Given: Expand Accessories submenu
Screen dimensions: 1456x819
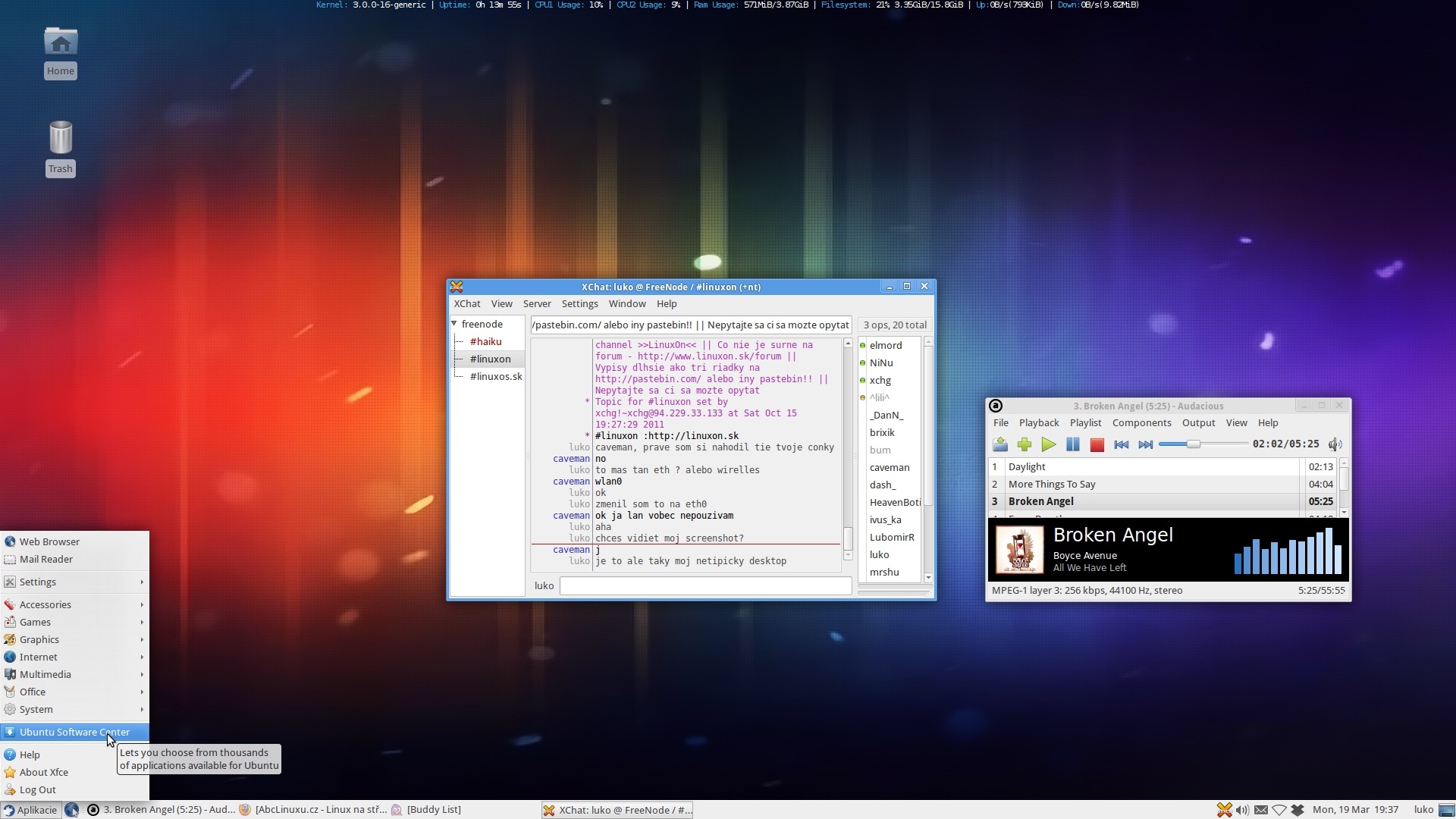Looking at the screenshot, I should point(74,605).
